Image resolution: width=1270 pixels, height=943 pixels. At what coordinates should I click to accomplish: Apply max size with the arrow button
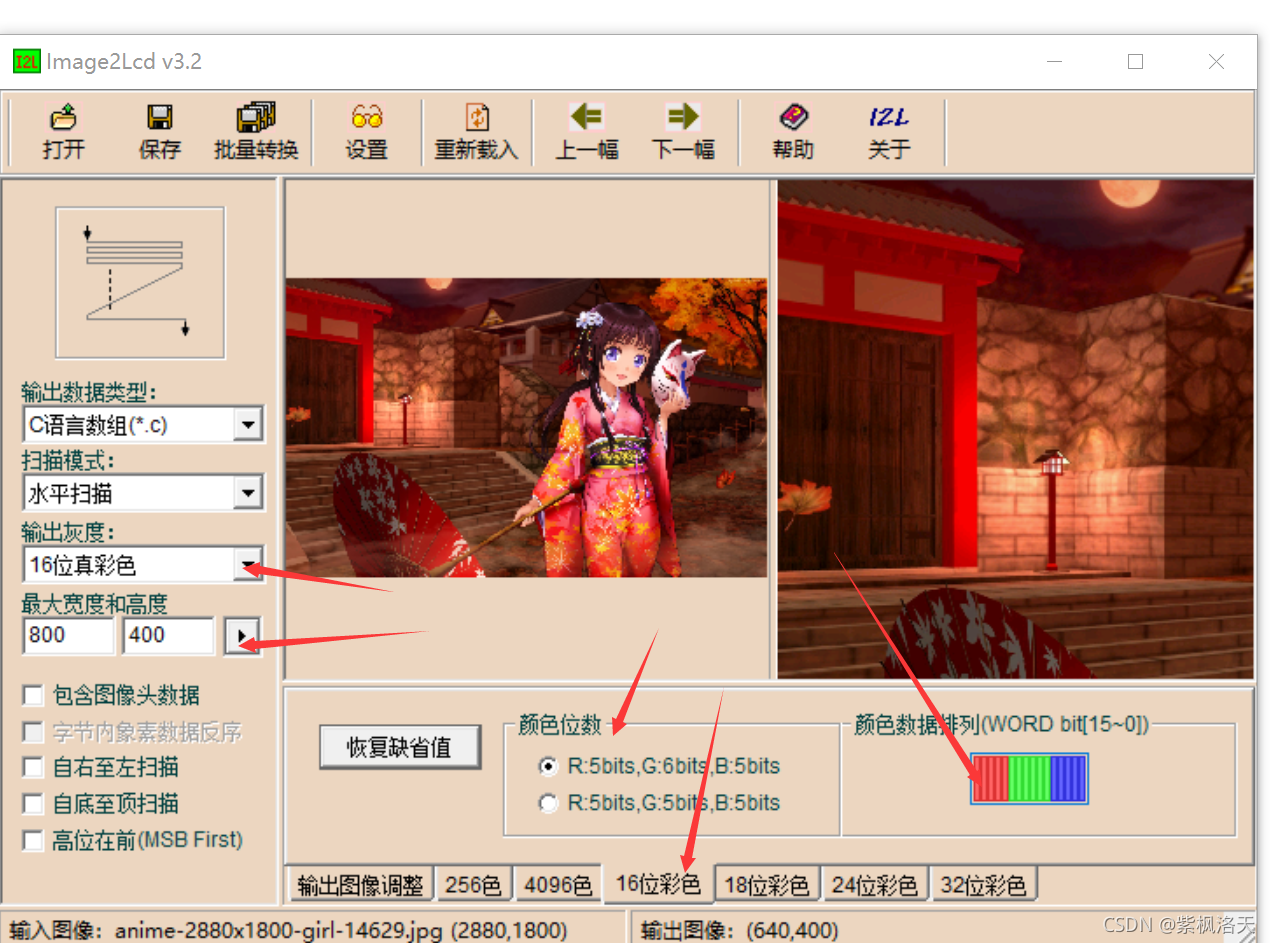240,636
